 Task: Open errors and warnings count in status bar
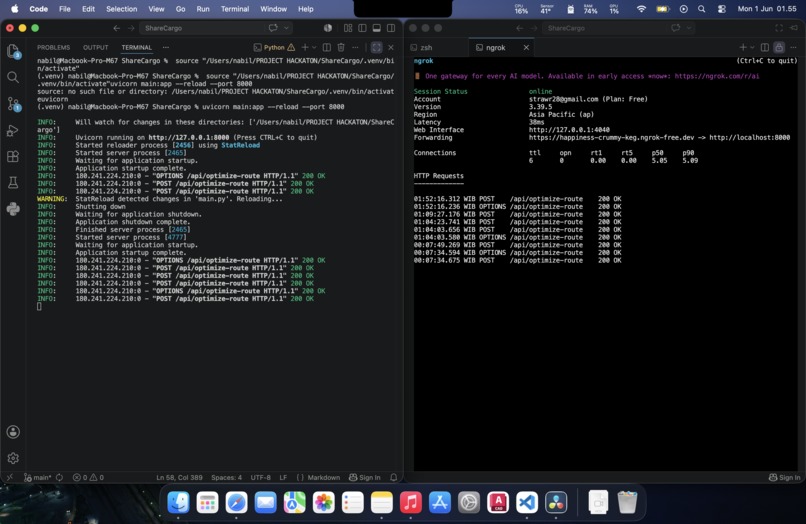click(x=88, y=477)
